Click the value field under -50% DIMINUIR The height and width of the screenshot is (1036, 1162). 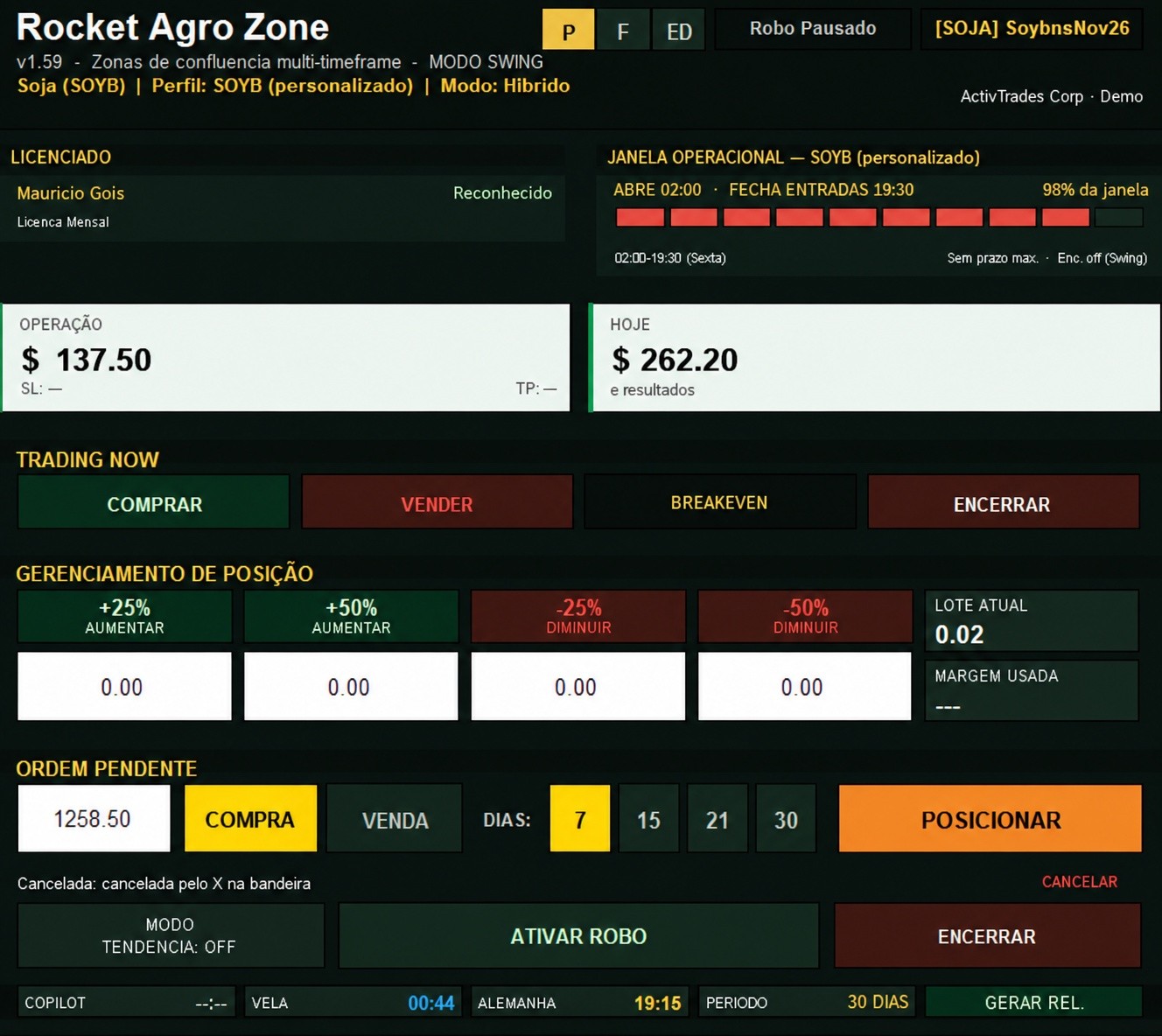point(805,686)
